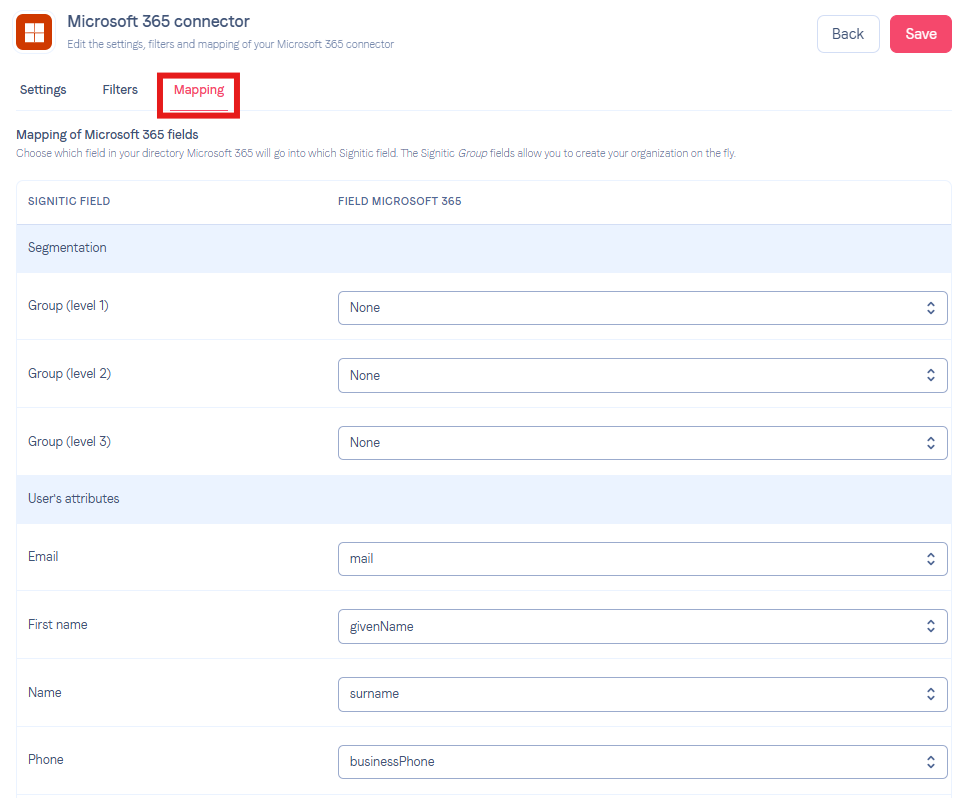967x798 pixels.
Task: Open the Group (level 1) field dropdown
Action: click(643, 308)
